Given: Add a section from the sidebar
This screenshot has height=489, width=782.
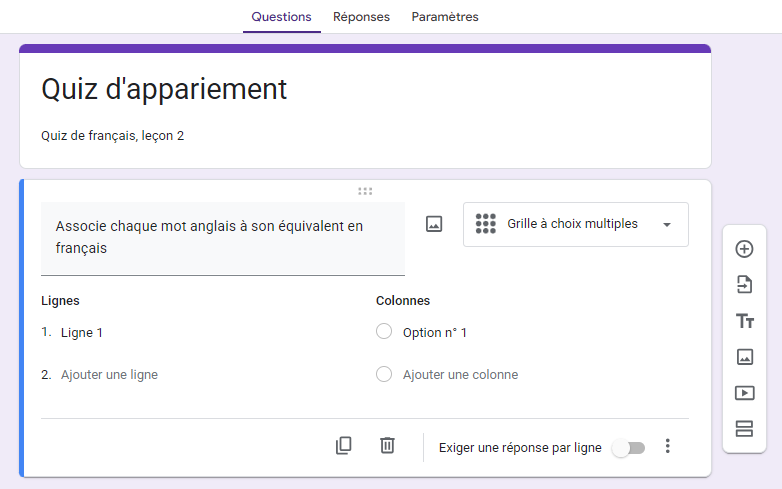Looking at the screenshot, I should [744, 429].
